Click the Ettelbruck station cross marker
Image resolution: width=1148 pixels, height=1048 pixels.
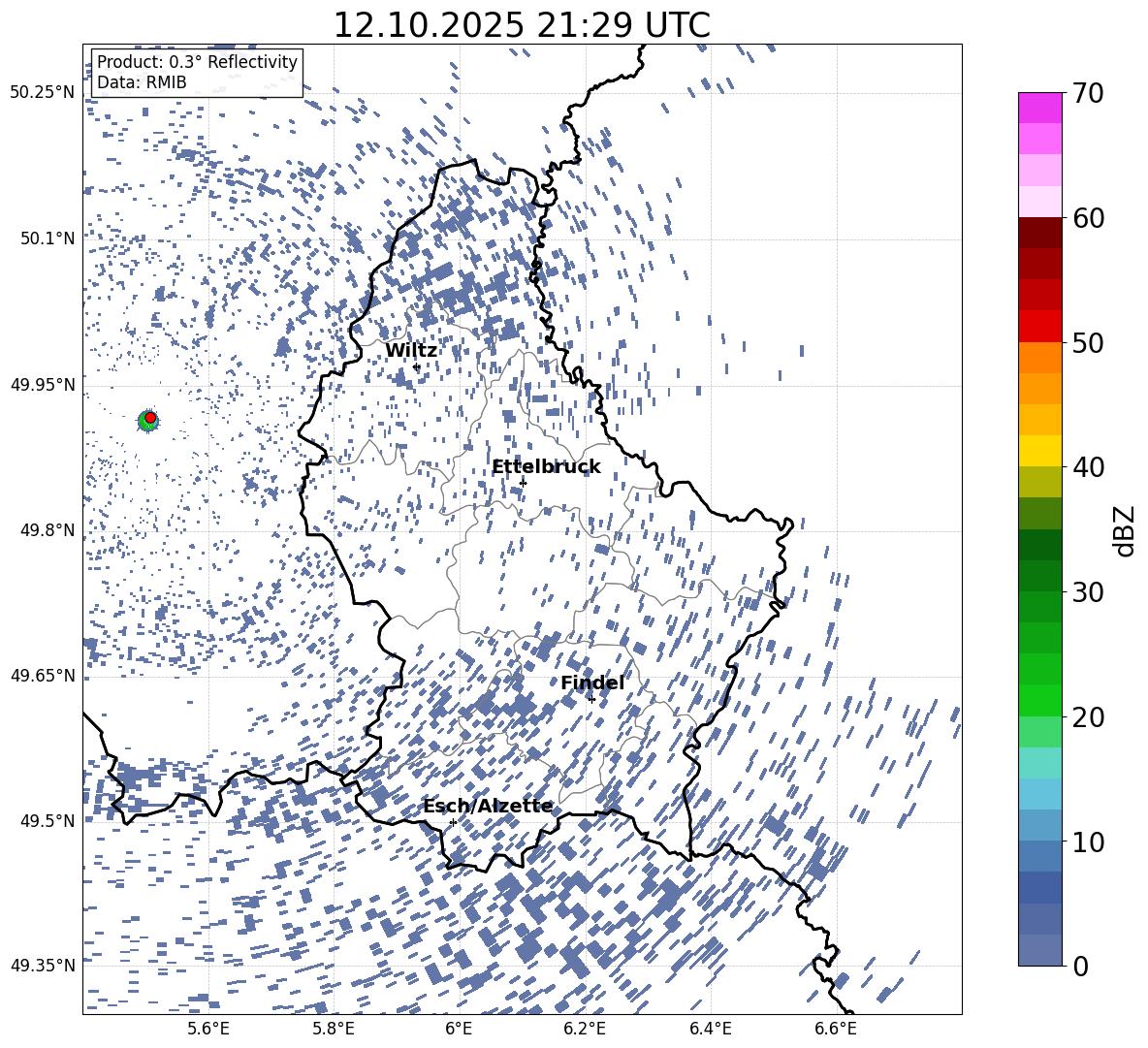click(523, 483)
